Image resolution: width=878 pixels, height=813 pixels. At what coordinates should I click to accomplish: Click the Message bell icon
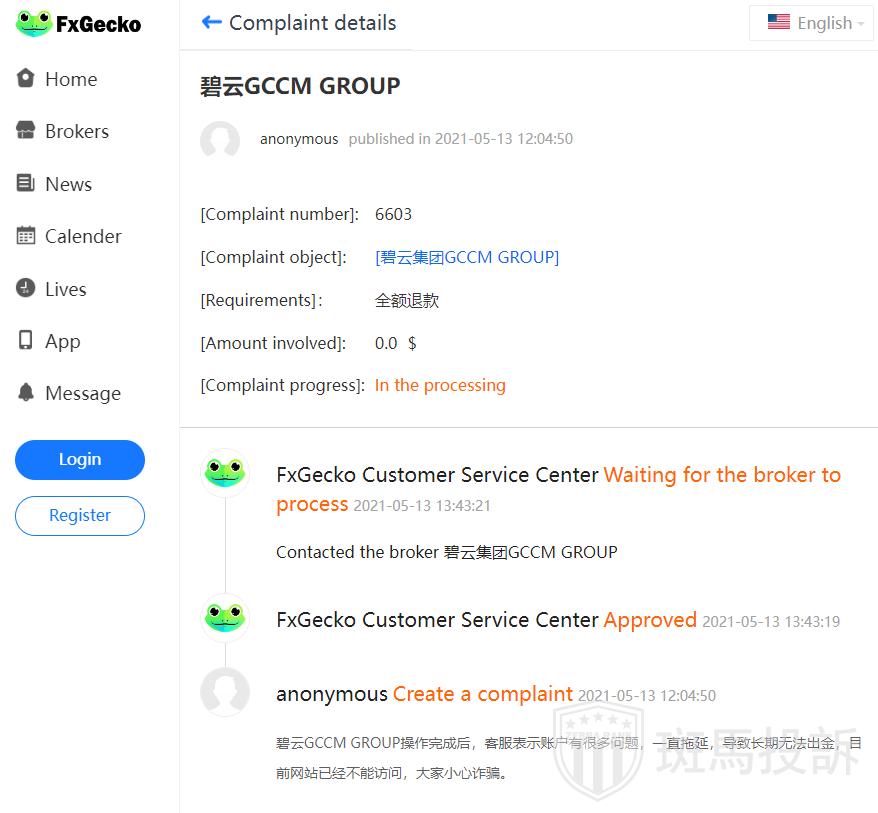[26, 393]
